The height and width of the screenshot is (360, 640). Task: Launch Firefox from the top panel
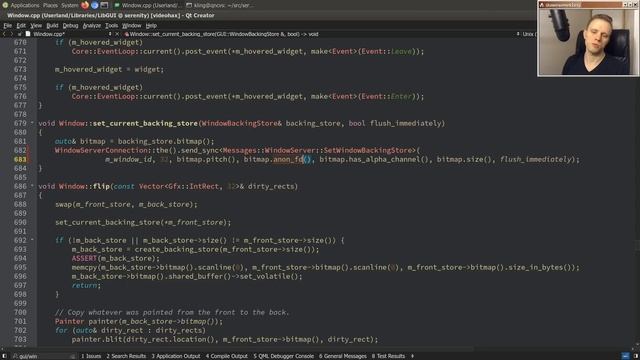(x=85, y=5)
